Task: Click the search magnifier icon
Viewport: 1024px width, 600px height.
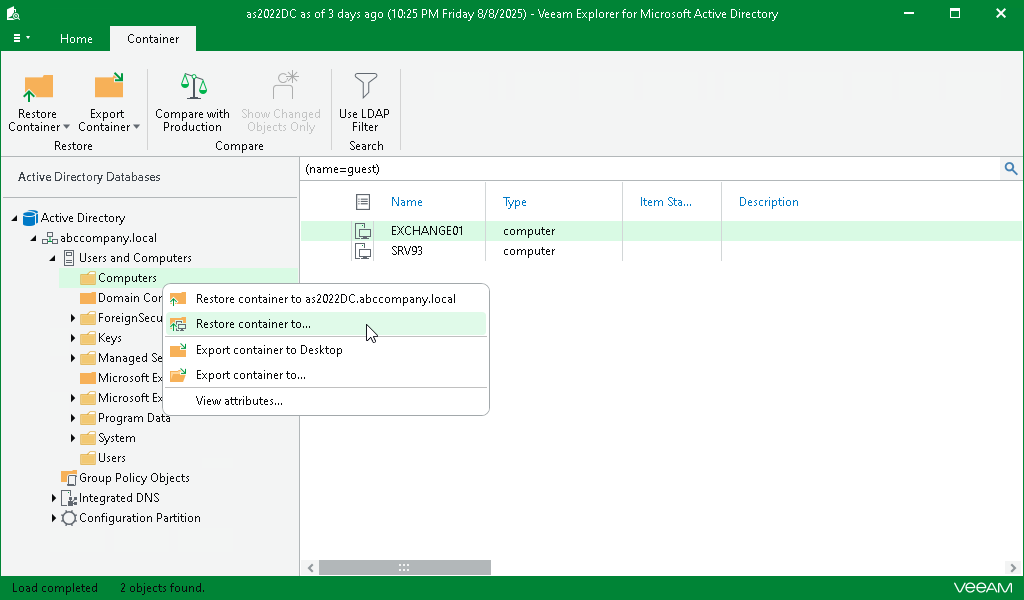Action: [1010, 169]
